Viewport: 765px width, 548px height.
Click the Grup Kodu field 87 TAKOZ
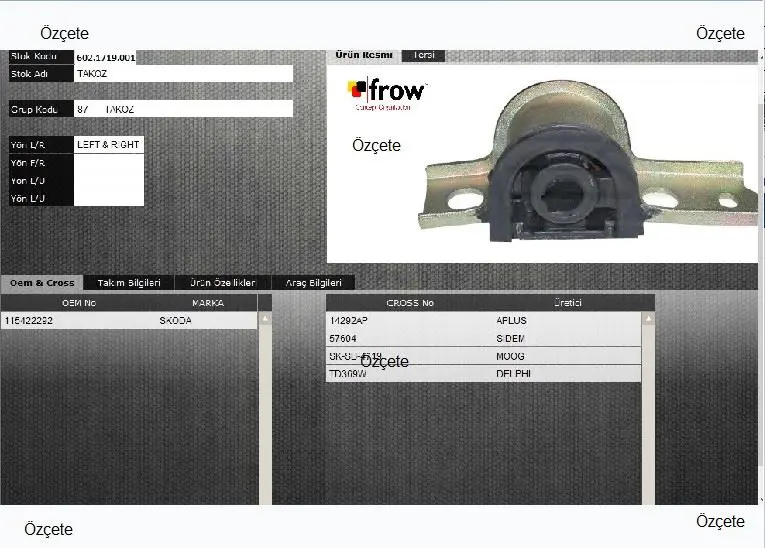click(x=183, y=109)
